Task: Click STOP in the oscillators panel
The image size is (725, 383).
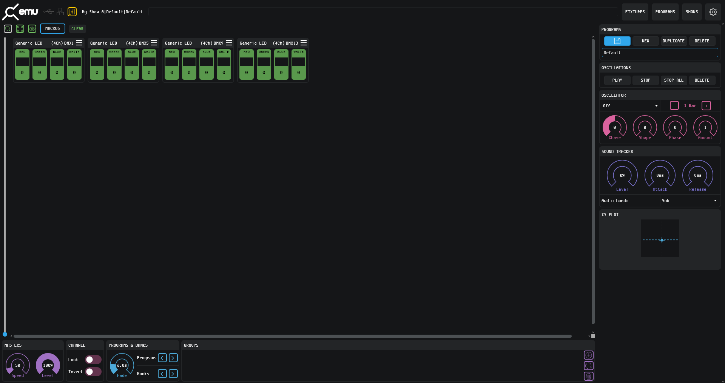Action: (645, 80)
